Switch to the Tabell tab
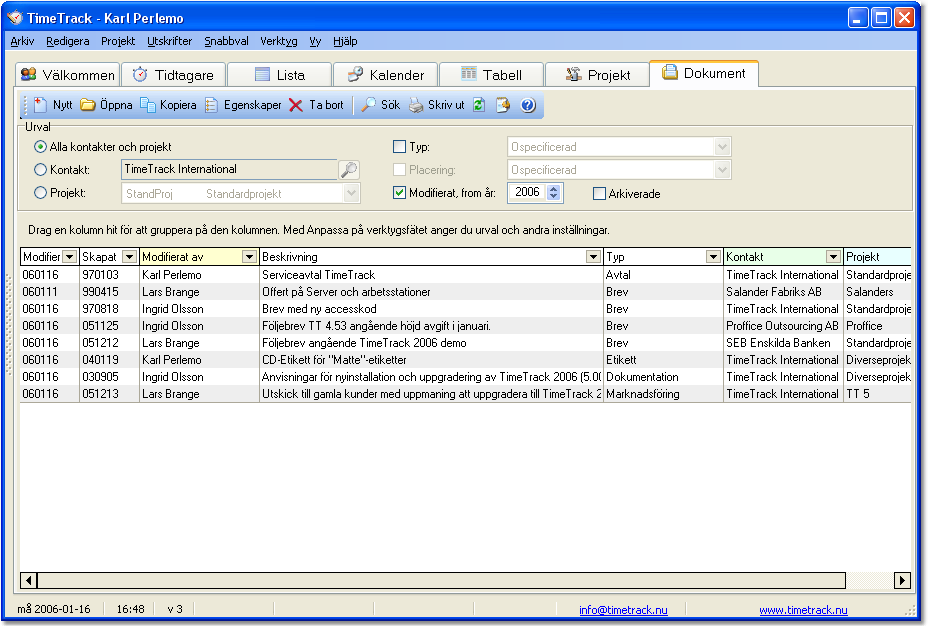928x628 pixels. point(491,75)
